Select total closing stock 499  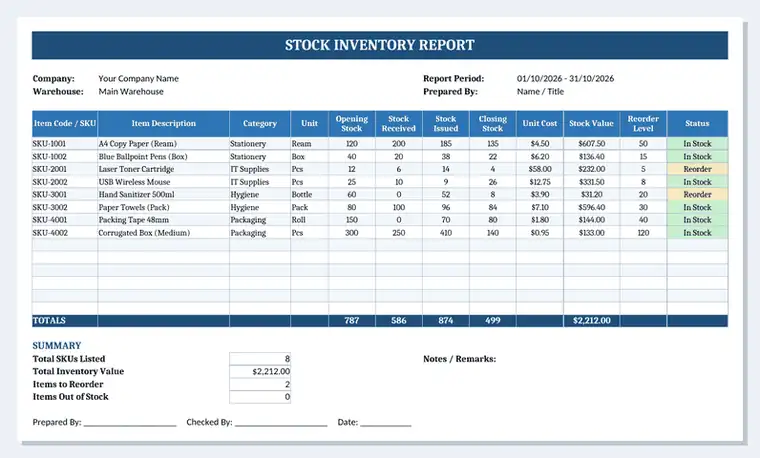(x=492, y=320)
